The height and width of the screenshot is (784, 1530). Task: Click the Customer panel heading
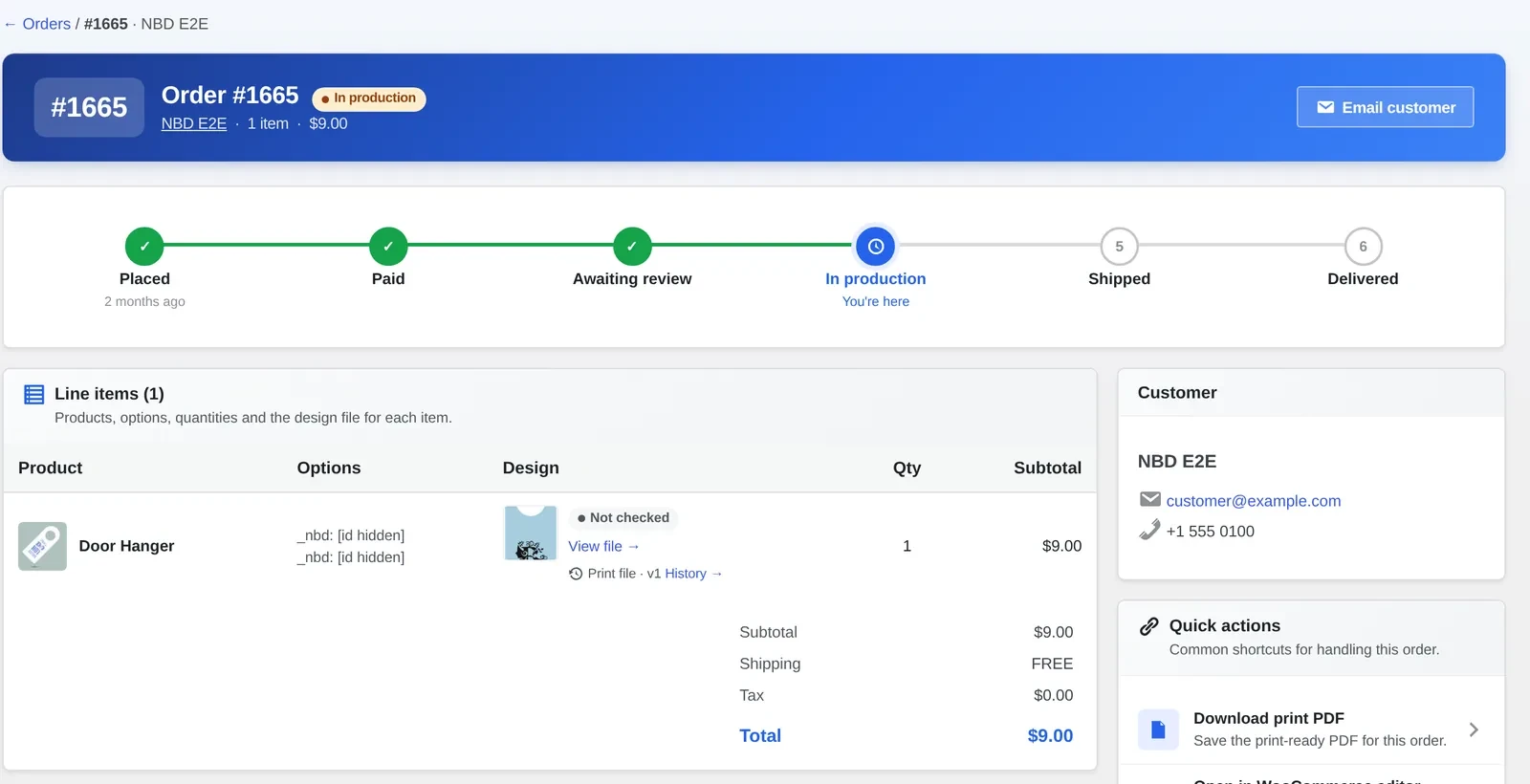coord(1177,393)
